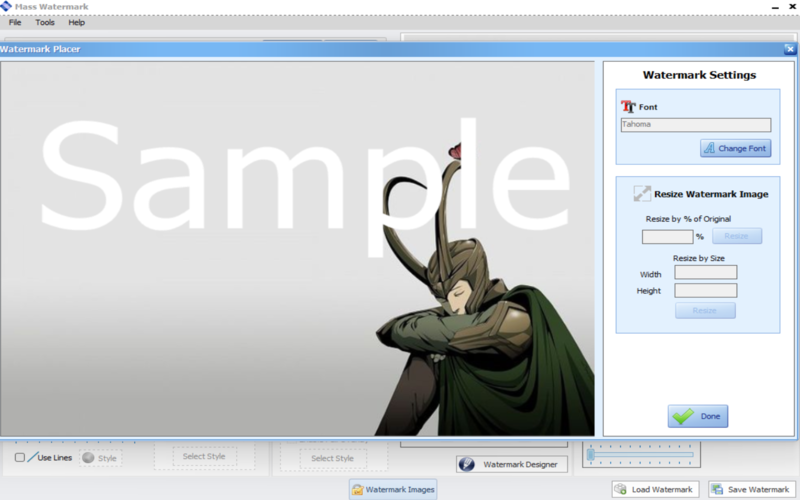Click the resize percentage input field
The image size is (800, 500).
[x=667, y=237]
